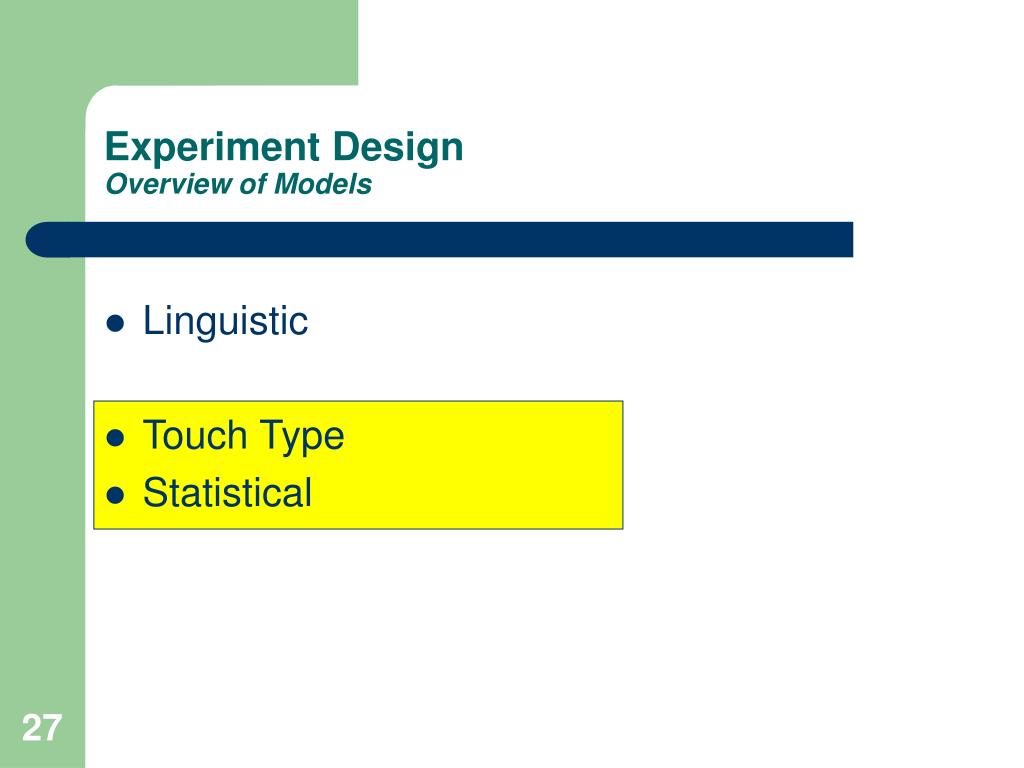Click the word Design in the title

tap(398, 147)
